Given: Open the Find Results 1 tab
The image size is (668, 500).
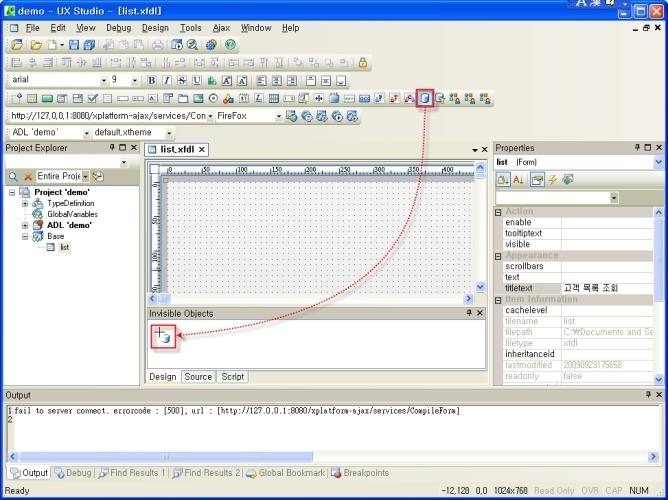Looking at the screenshot, I should coord(132,473).
